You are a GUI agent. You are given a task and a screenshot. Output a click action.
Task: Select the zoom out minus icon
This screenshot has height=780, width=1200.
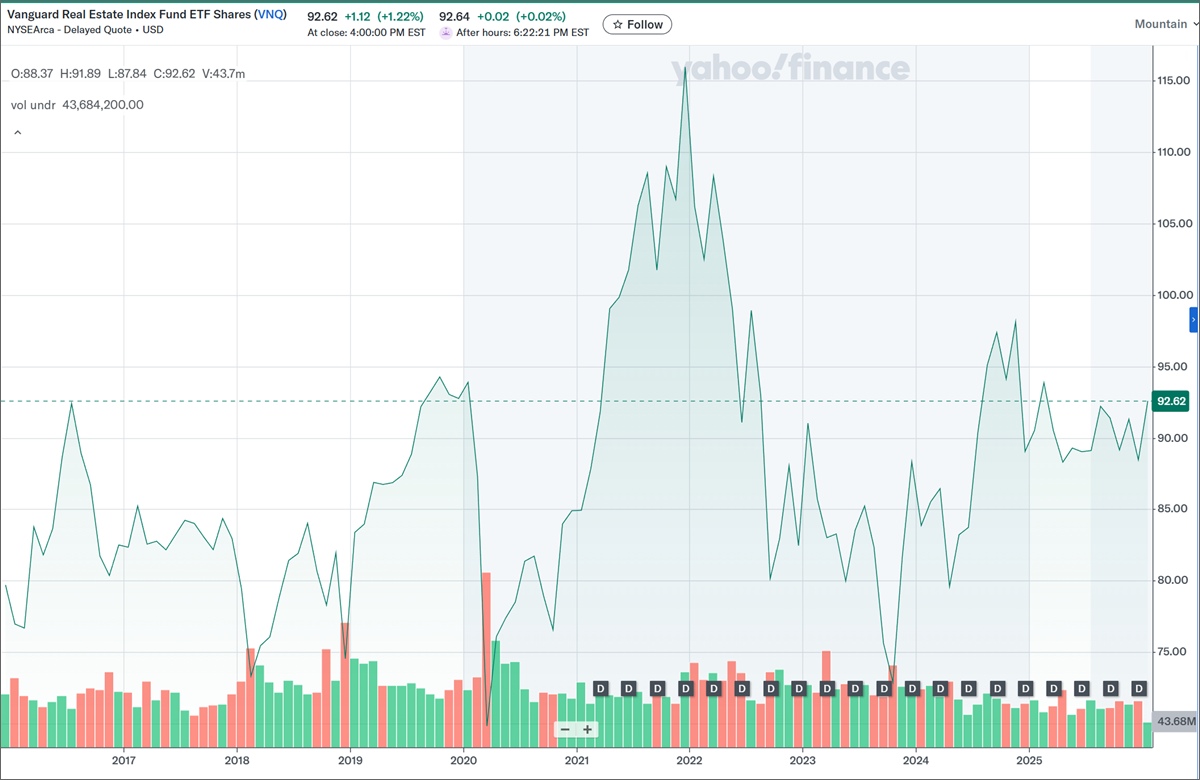(564, 729)
